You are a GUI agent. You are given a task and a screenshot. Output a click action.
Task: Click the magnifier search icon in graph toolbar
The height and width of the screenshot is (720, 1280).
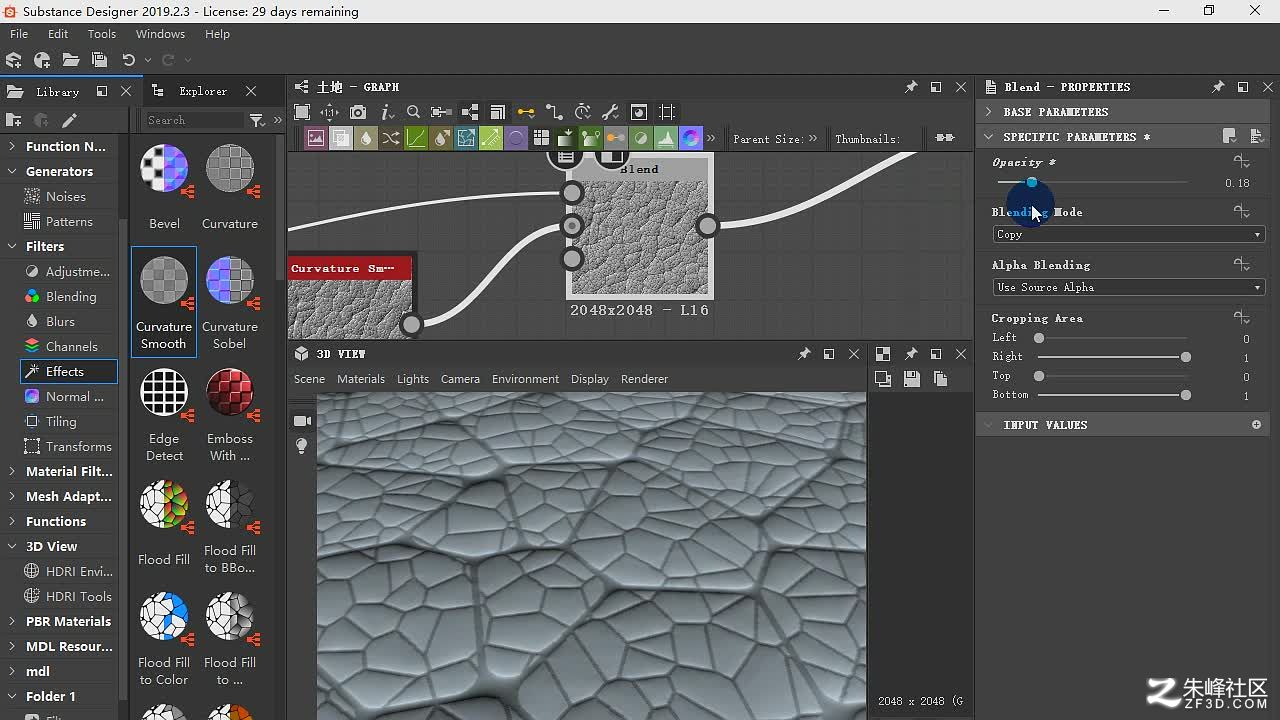(413, 112)
